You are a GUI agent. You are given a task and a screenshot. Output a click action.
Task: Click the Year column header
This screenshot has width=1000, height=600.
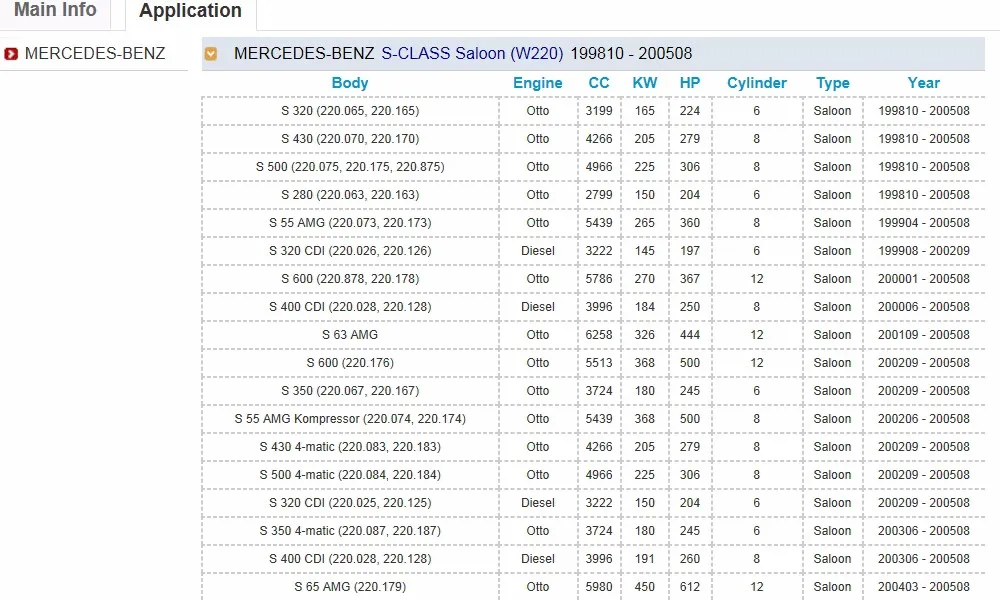(x=923, y=83)
